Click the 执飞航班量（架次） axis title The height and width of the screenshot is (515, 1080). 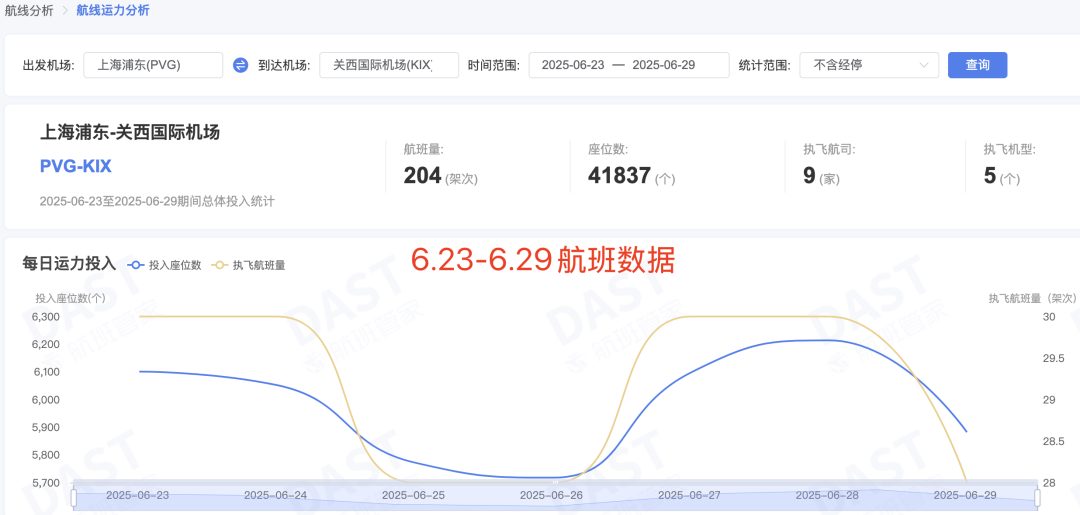(1032, 298)
